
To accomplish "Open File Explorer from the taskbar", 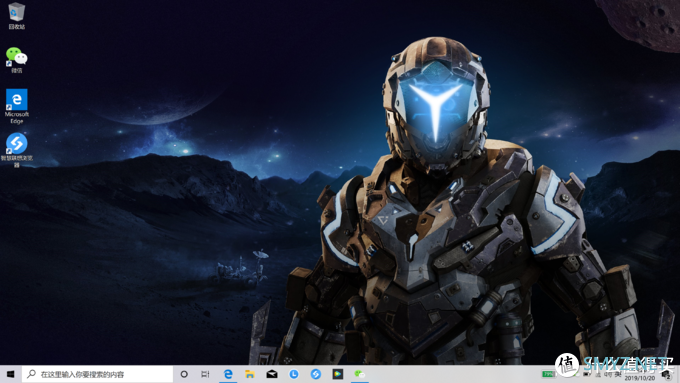I will click(250, 374).
